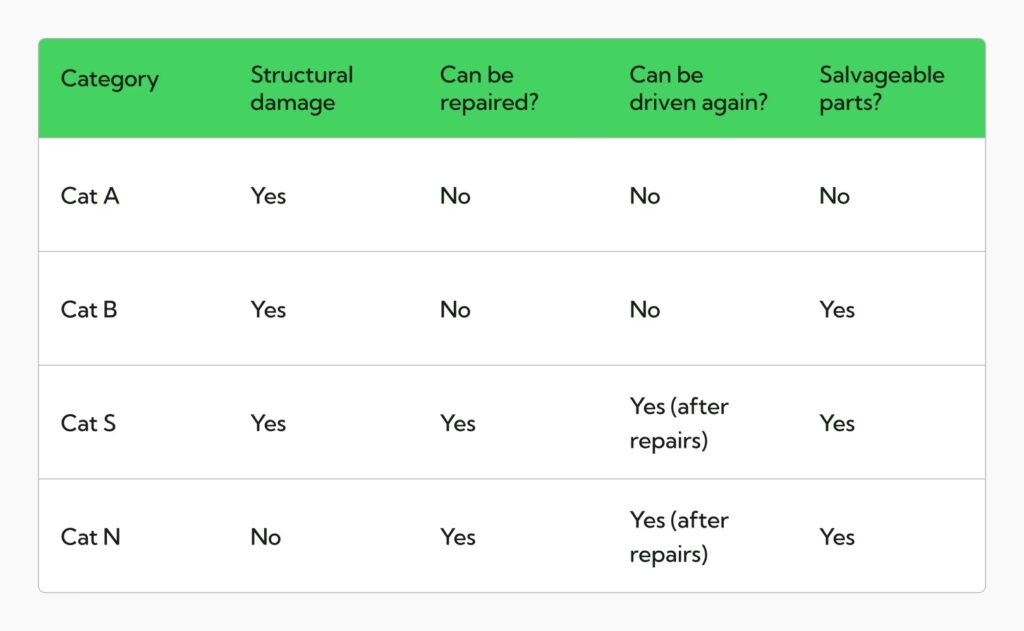The height and width of the screenshot is (631, 1024).
Task: Click Cat B's Salvageable parts cell
Action: (837, 310)
